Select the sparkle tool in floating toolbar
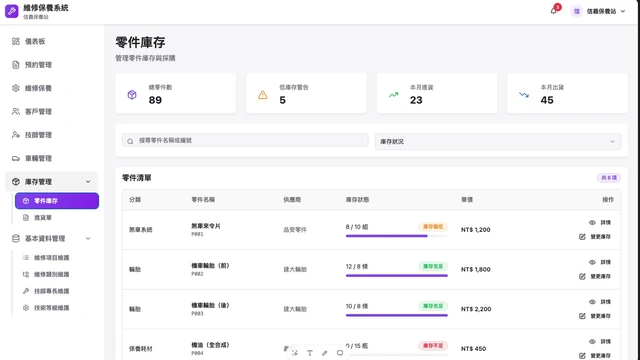The height and width of the screenshot is (360, 640). pos(295,353)
